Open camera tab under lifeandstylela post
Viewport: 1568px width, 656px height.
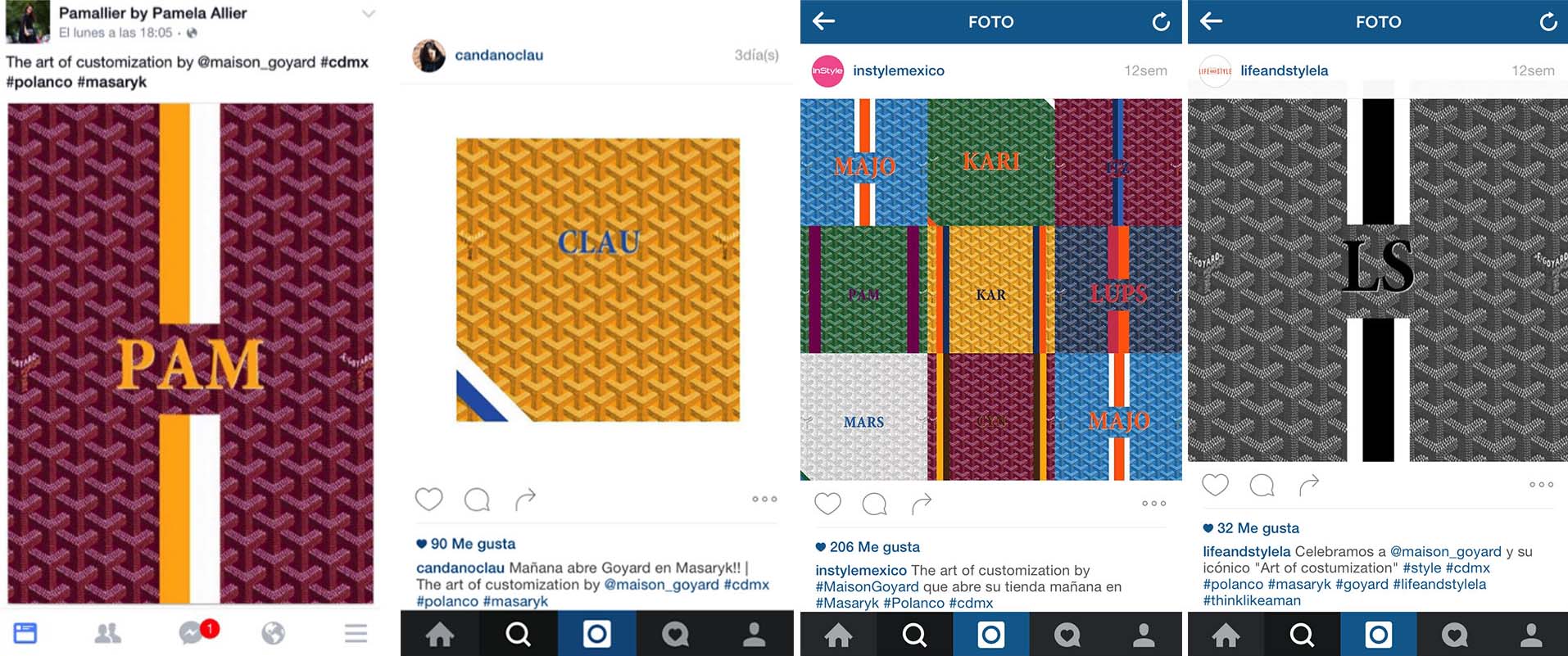coord(1379,634)
